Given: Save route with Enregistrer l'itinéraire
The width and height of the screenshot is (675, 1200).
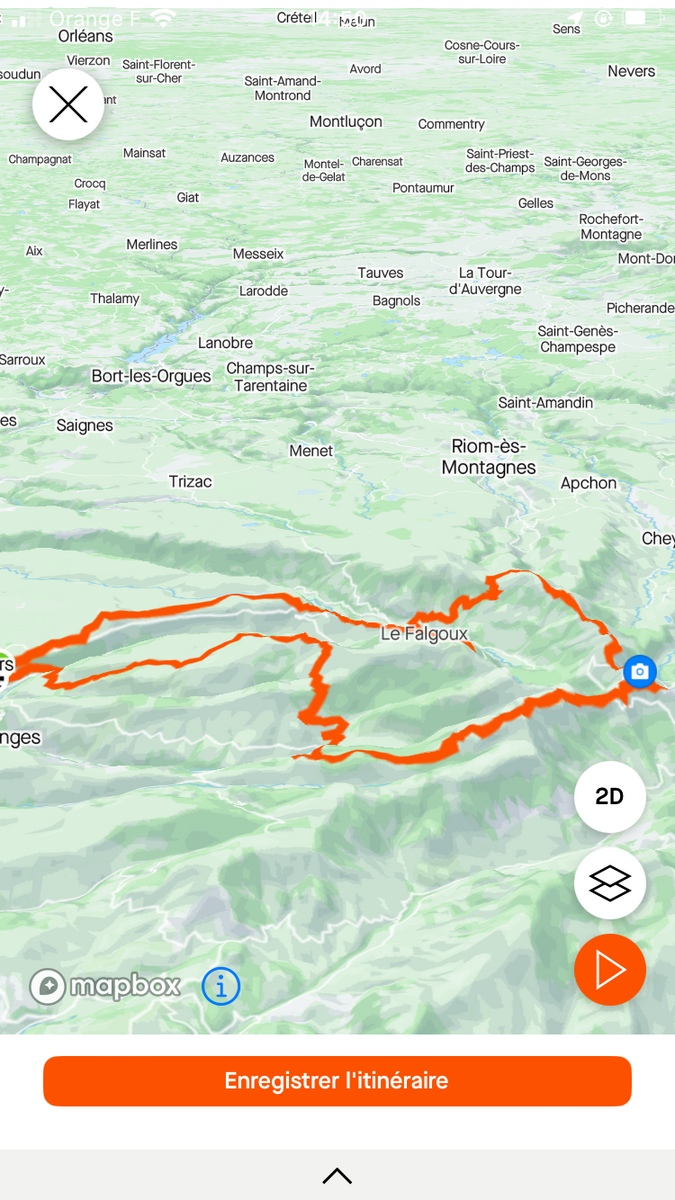Looking at the screenshot, I should 337,1081.
